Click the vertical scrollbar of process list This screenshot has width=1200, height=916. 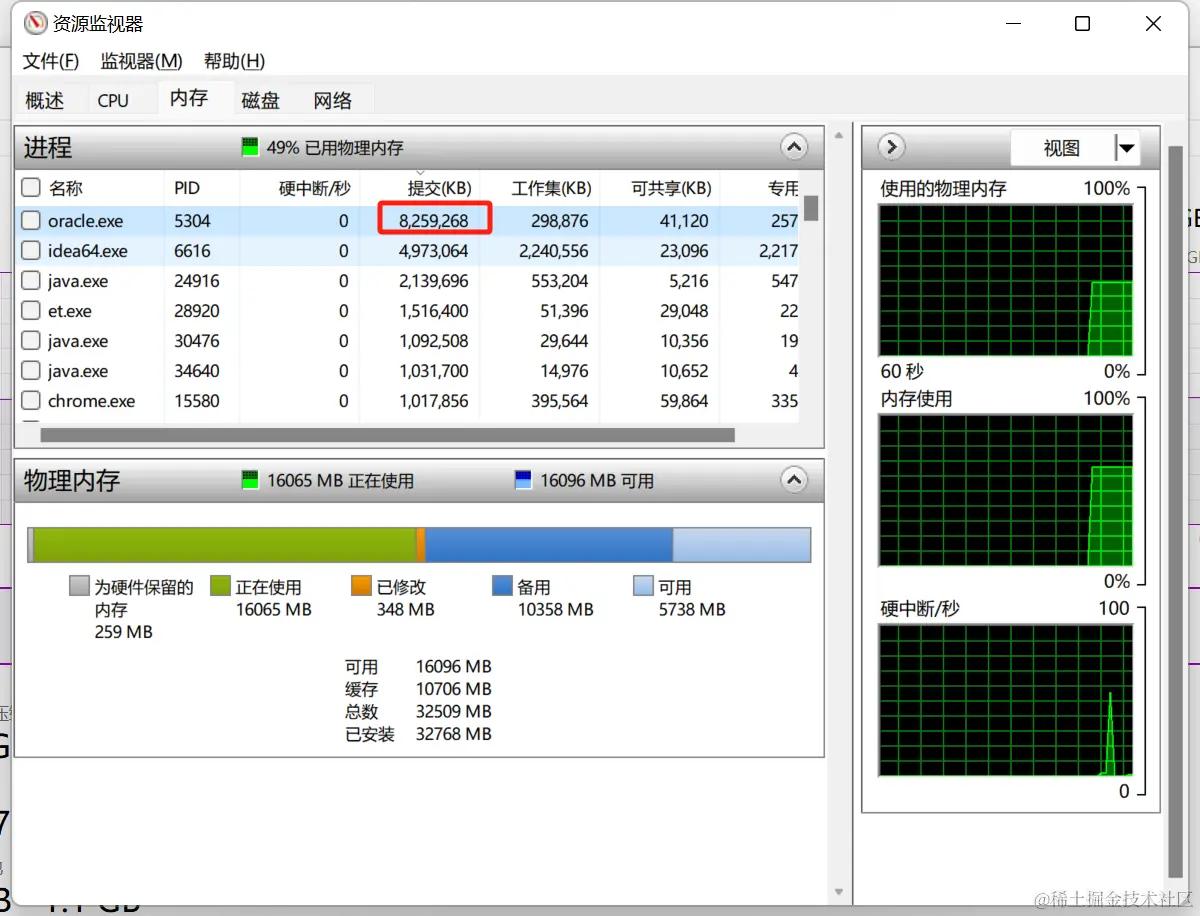811,207
